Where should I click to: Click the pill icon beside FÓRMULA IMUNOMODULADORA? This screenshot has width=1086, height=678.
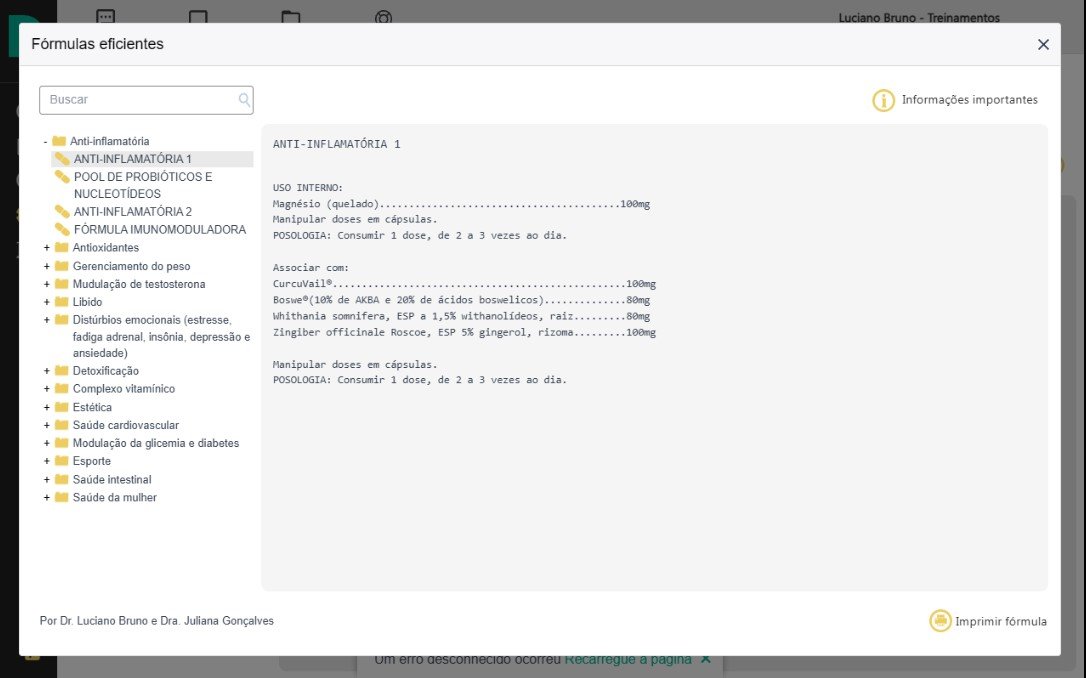(x=62, y=229)
